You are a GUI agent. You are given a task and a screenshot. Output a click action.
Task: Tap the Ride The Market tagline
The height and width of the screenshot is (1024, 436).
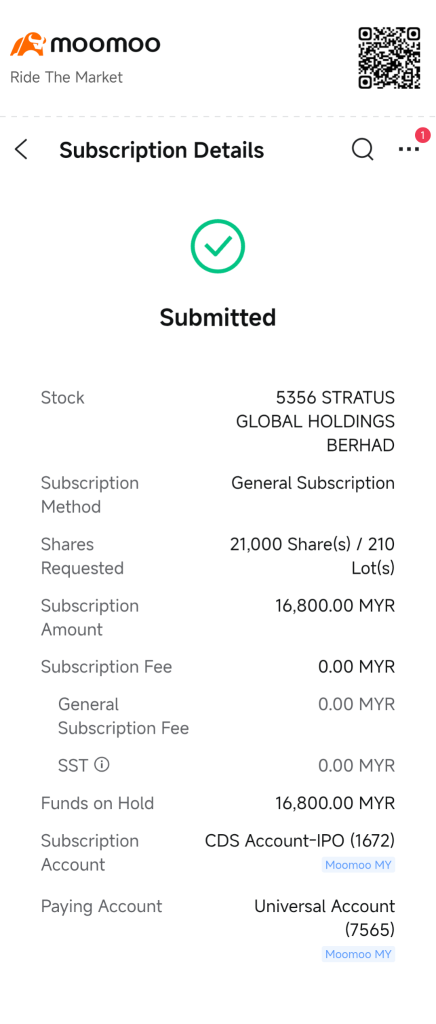[67, 77]
